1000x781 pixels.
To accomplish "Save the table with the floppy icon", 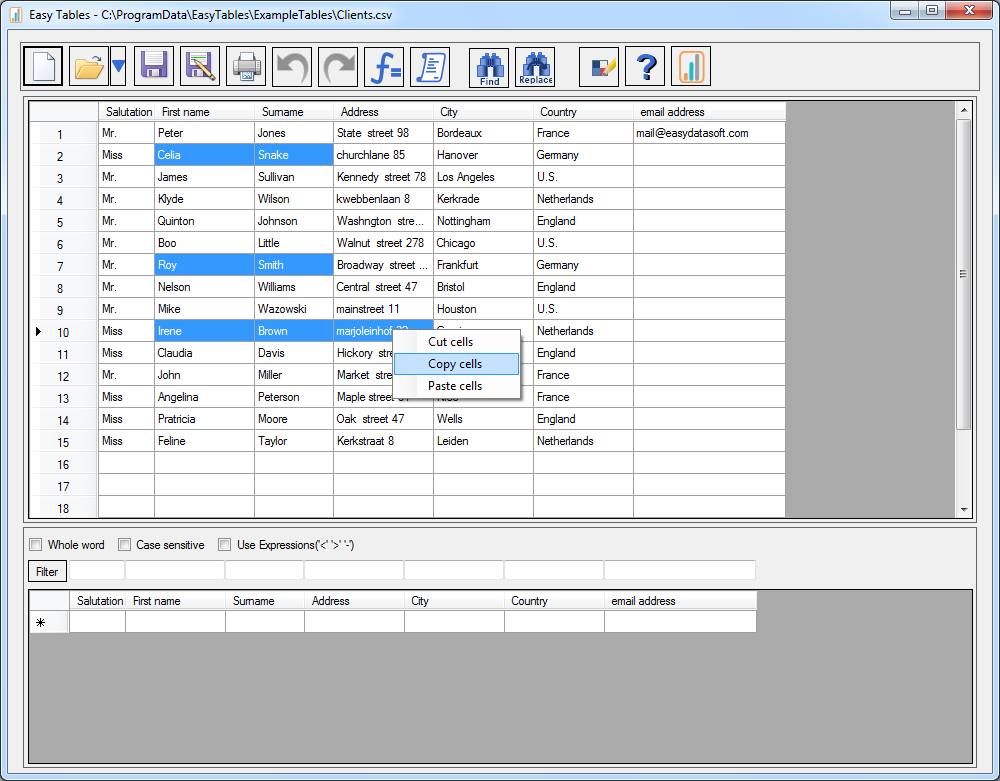I will click(x=154, y=67).
